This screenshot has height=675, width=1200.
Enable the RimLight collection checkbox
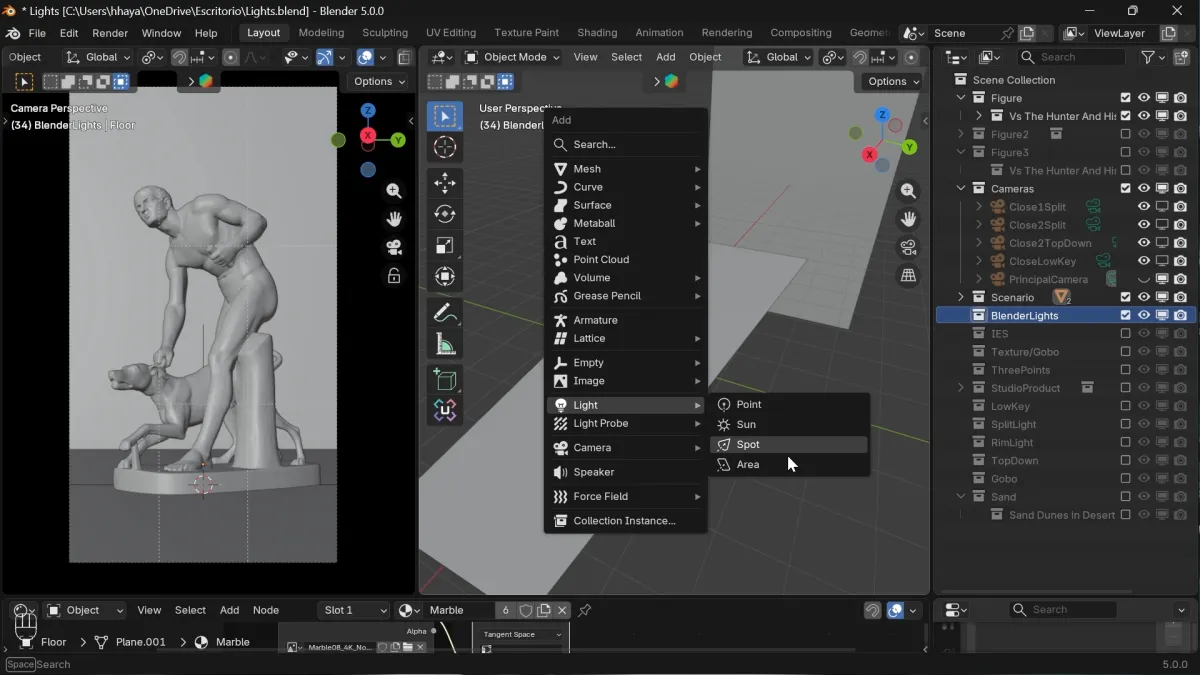[1125, 442]
